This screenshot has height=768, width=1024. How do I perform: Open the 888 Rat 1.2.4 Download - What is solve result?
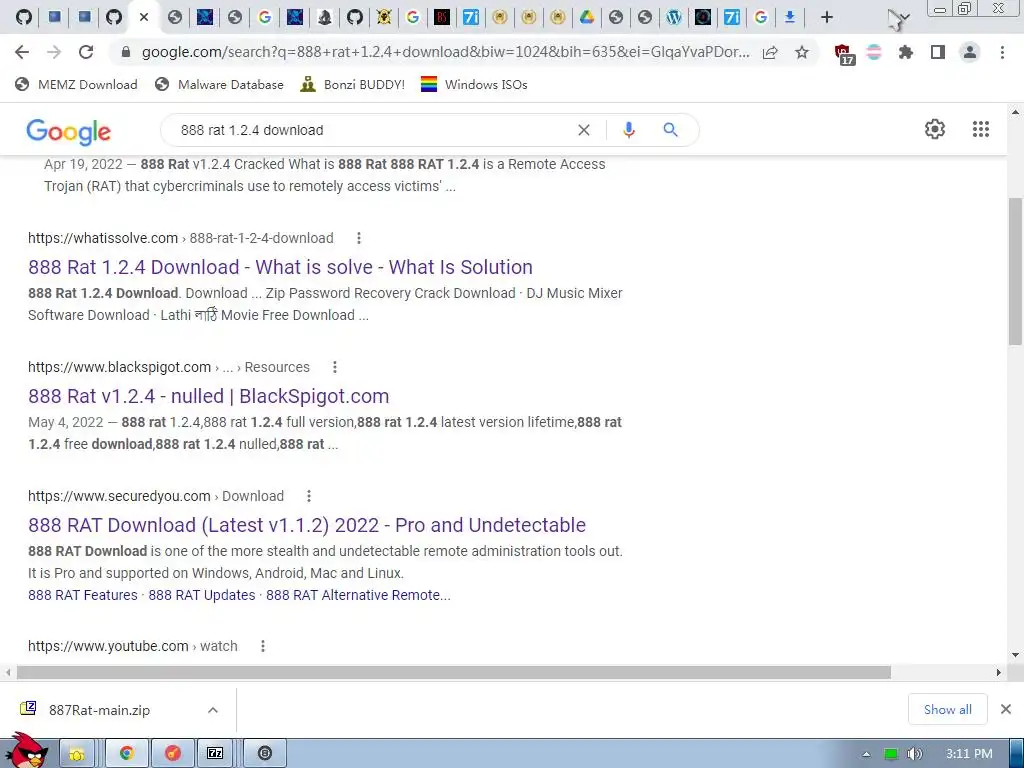[280, 267]
